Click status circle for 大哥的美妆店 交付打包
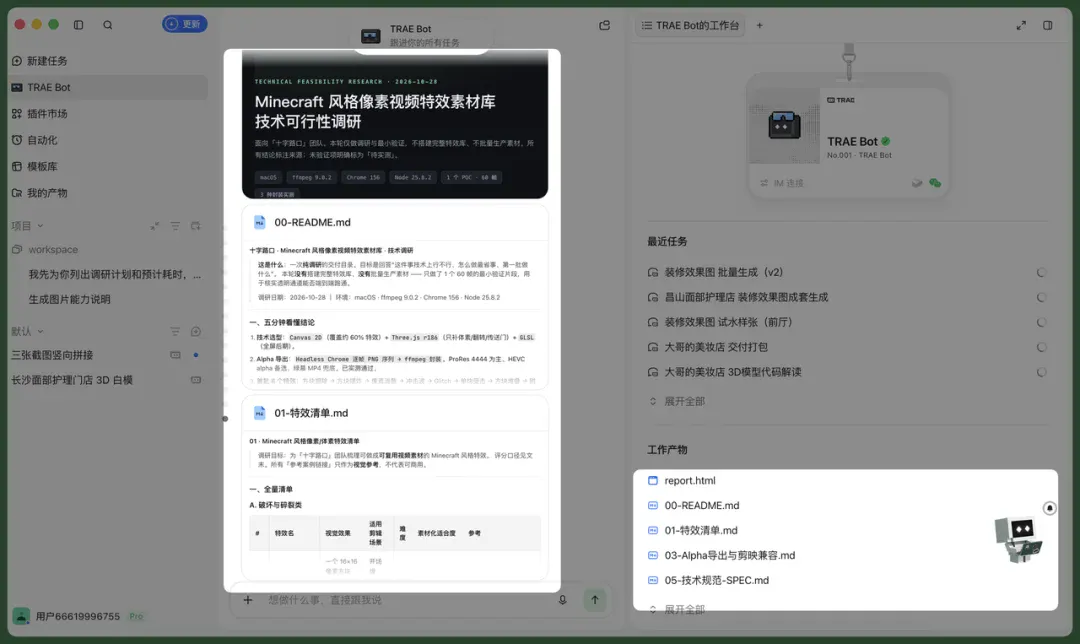1080x644 pixels. (x=1041, y=347)
